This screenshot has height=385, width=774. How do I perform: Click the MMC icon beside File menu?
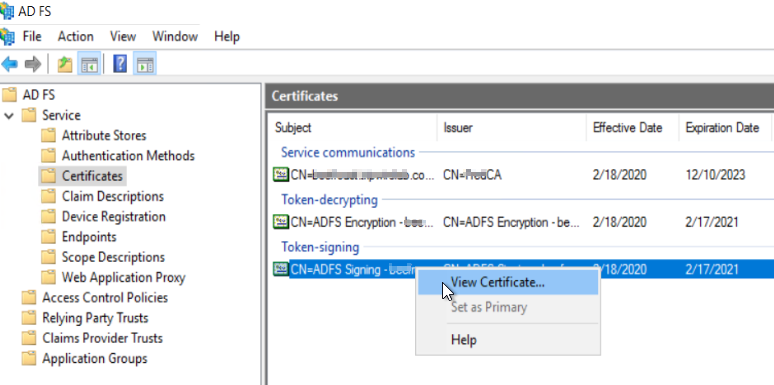click(7, 37)
